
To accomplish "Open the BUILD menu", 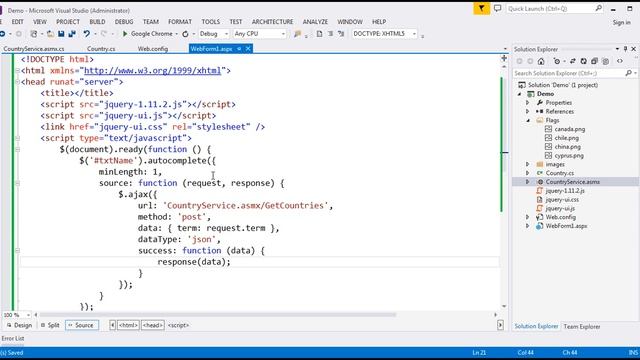I will 97,22.
